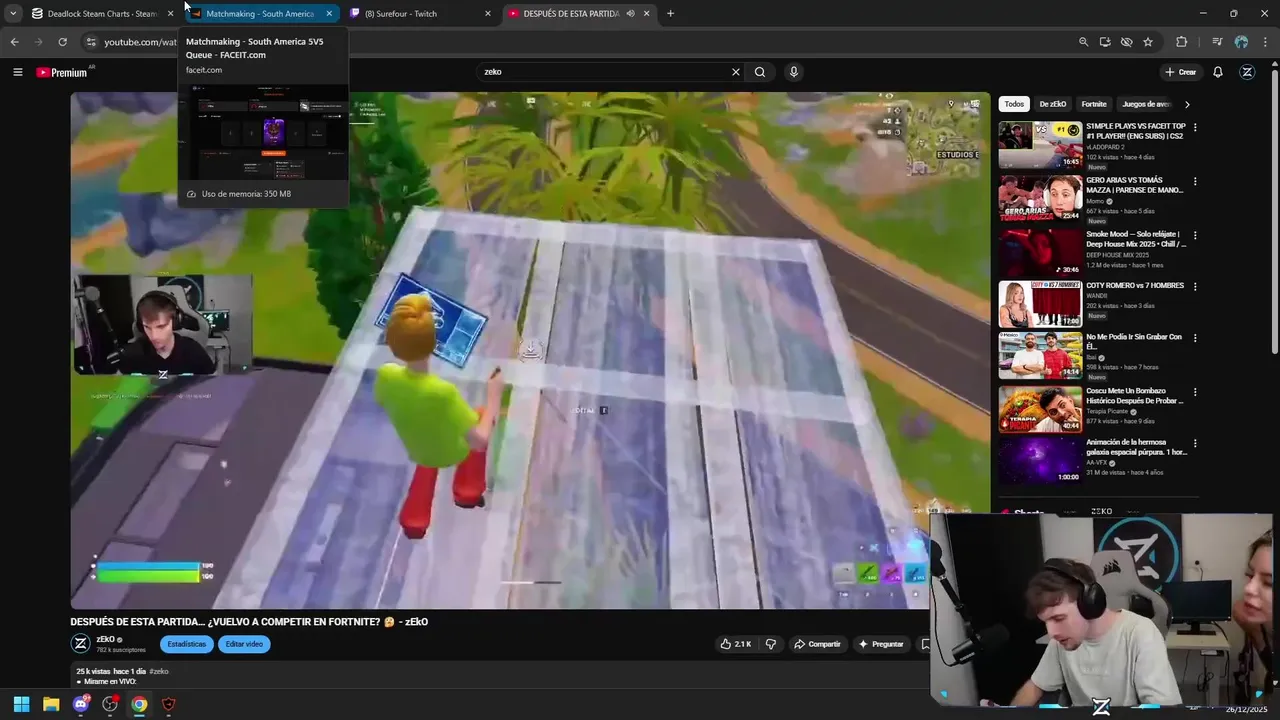This screenshot has height=720, width=1280.
Task: Open Smoke Mood Deep House Mix thumbnail
Action: coord(1040,253)
